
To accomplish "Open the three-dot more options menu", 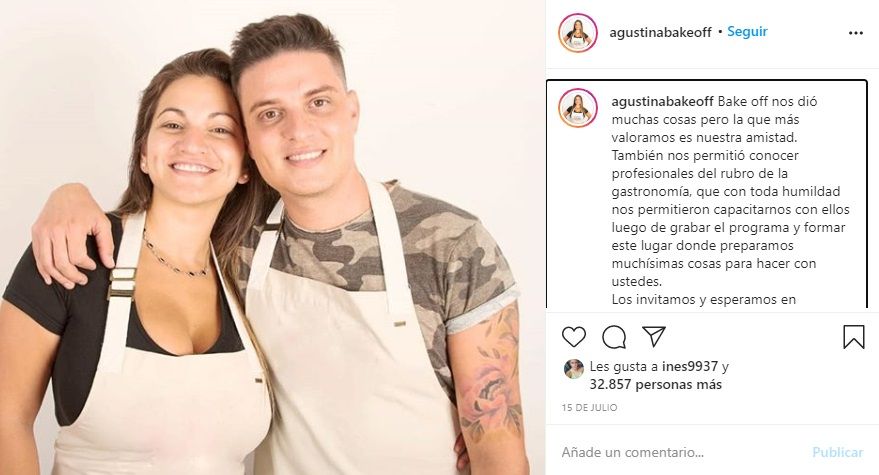I will (x=855, y=33).
